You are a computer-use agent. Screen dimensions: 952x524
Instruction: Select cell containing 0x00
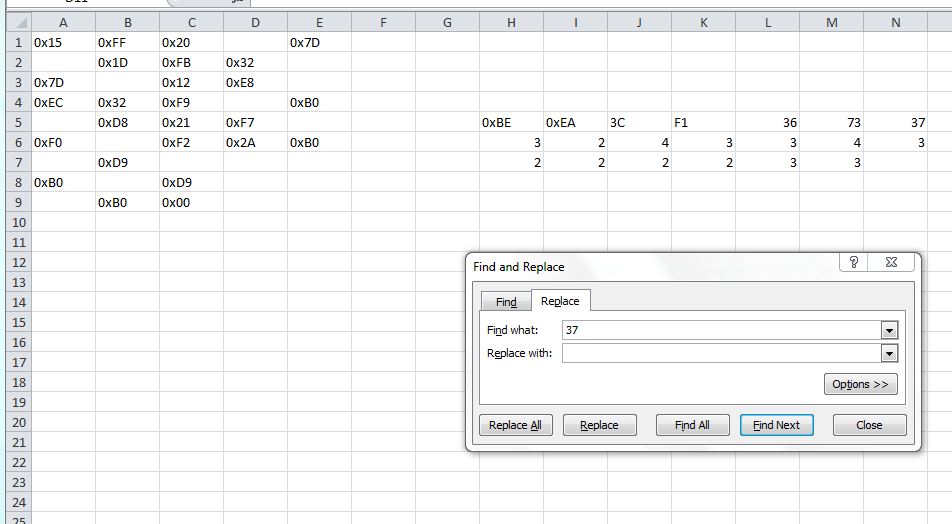(191, 203)
